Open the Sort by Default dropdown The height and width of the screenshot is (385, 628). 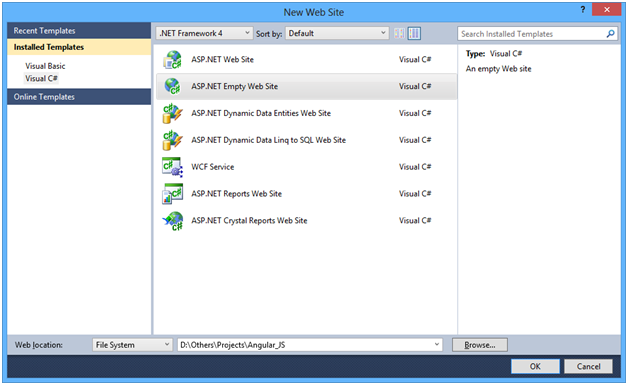click(337, 33)
